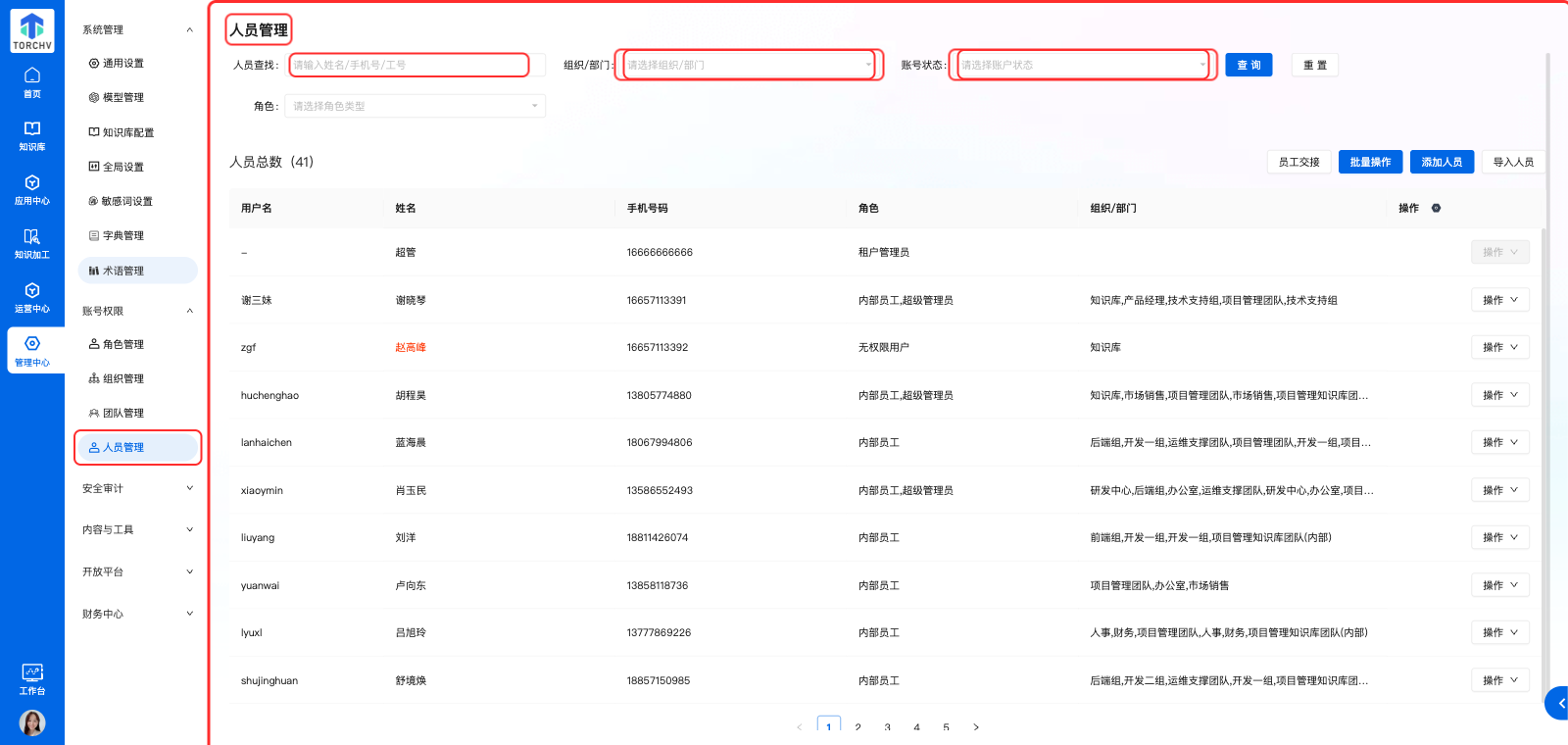Viewport: 1568px width, 745px height.
Task: Open 操作 dropdown for 谢晓琴 row
Action: click(1499, 300)
